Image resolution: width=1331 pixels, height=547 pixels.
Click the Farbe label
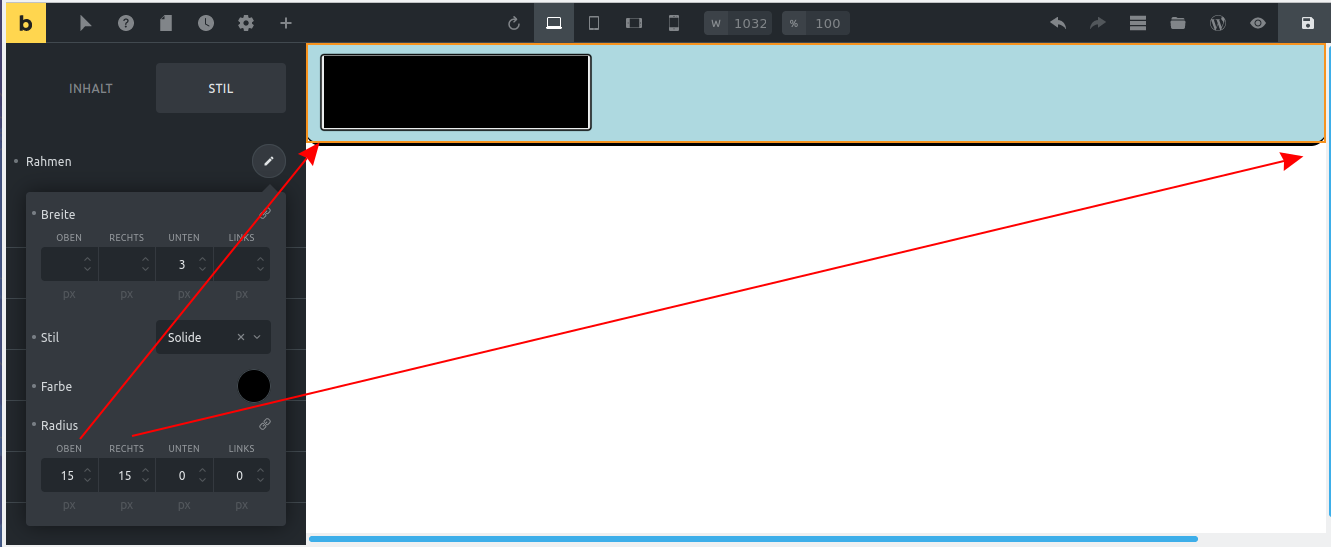point(56,386)
